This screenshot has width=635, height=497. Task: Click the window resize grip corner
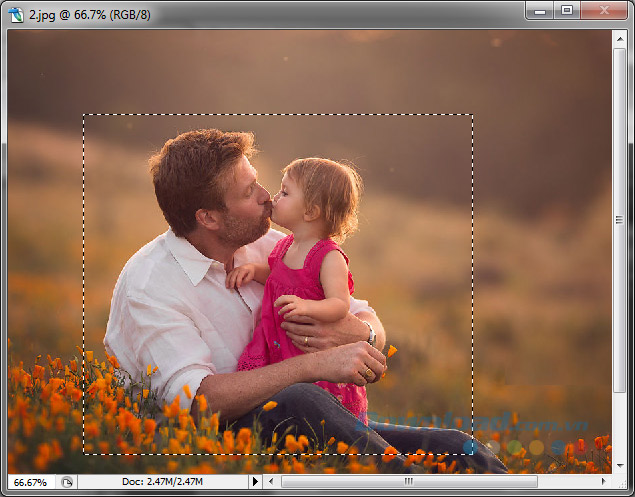pyautogui.click(x=621, y=483)
